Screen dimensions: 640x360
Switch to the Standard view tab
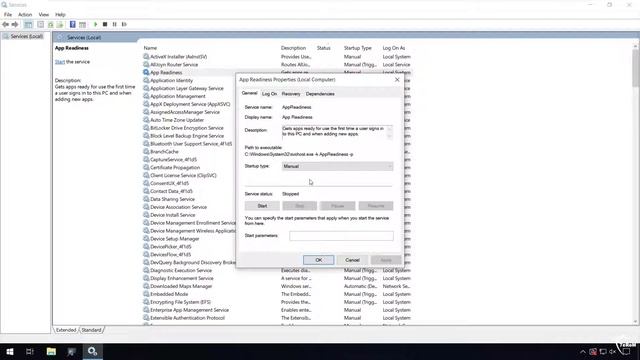pyautogui.click(x=91, y=330)
